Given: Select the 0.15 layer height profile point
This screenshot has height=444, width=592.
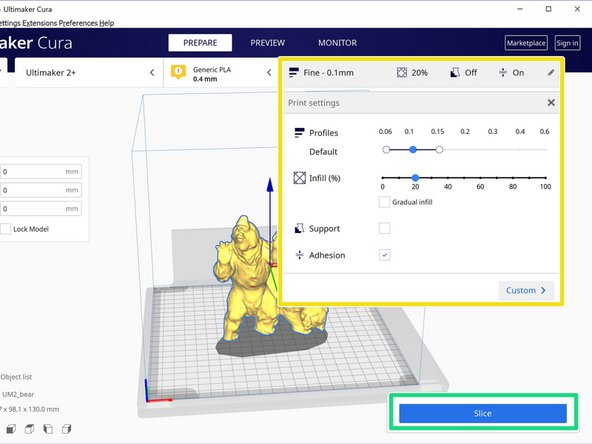Looking at the screenshot, I should (439, 150).
